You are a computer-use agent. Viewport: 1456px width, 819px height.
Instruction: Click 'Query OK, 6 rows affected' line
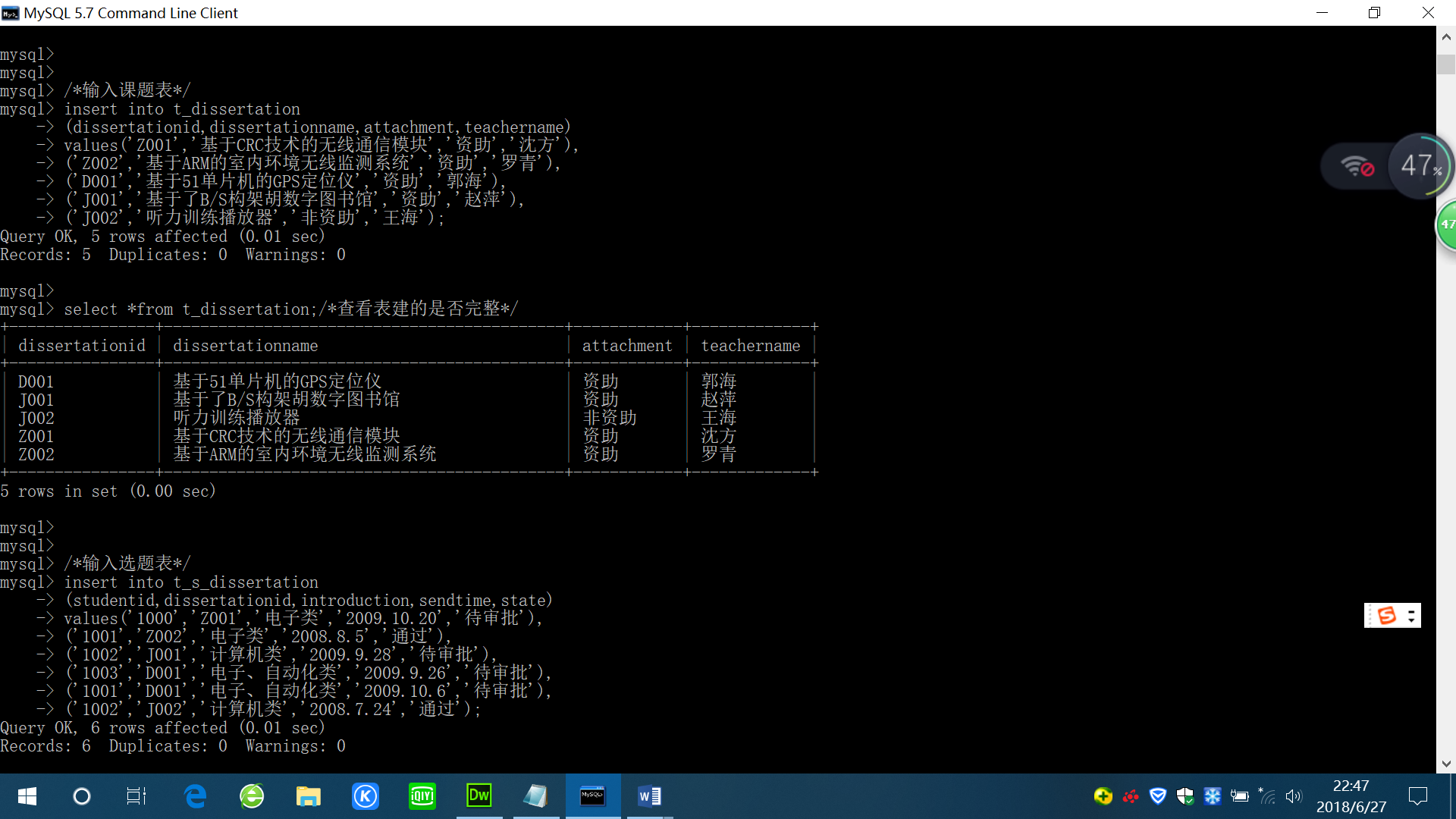[163, 728]
